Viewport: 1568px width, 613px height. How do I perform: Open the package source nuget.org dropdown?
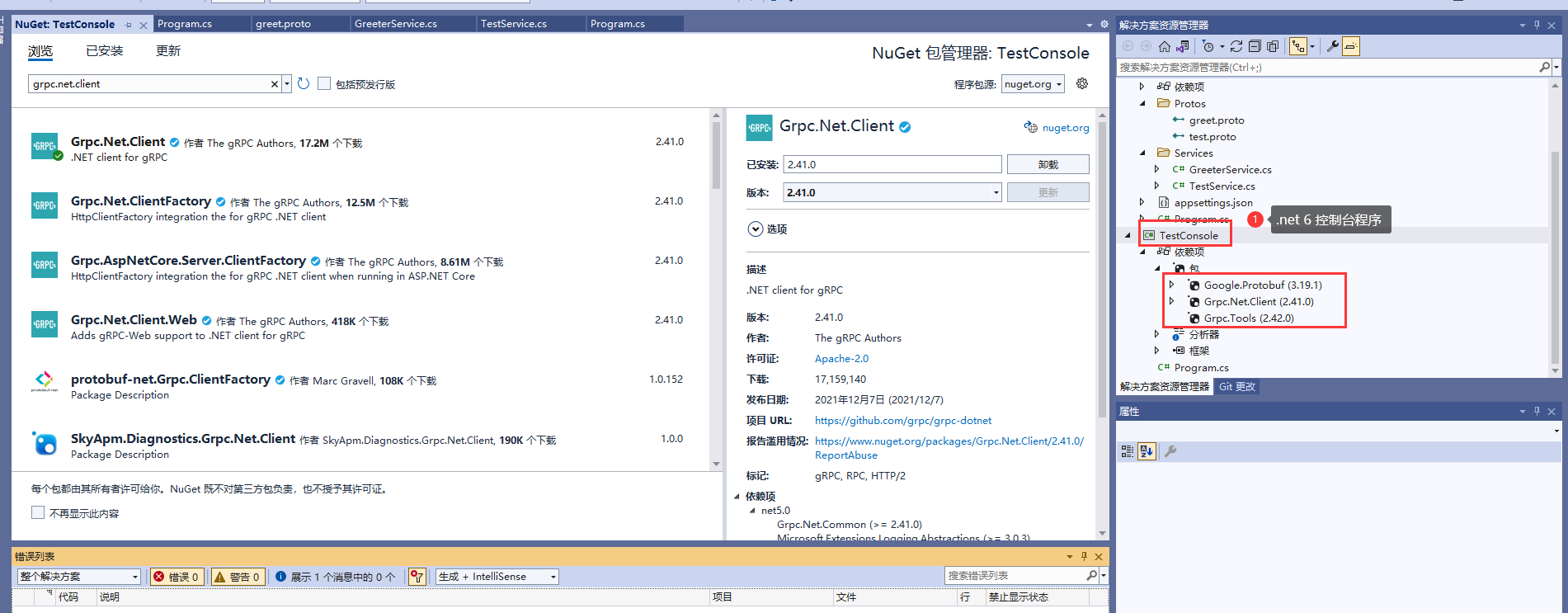click(1034, 83)
